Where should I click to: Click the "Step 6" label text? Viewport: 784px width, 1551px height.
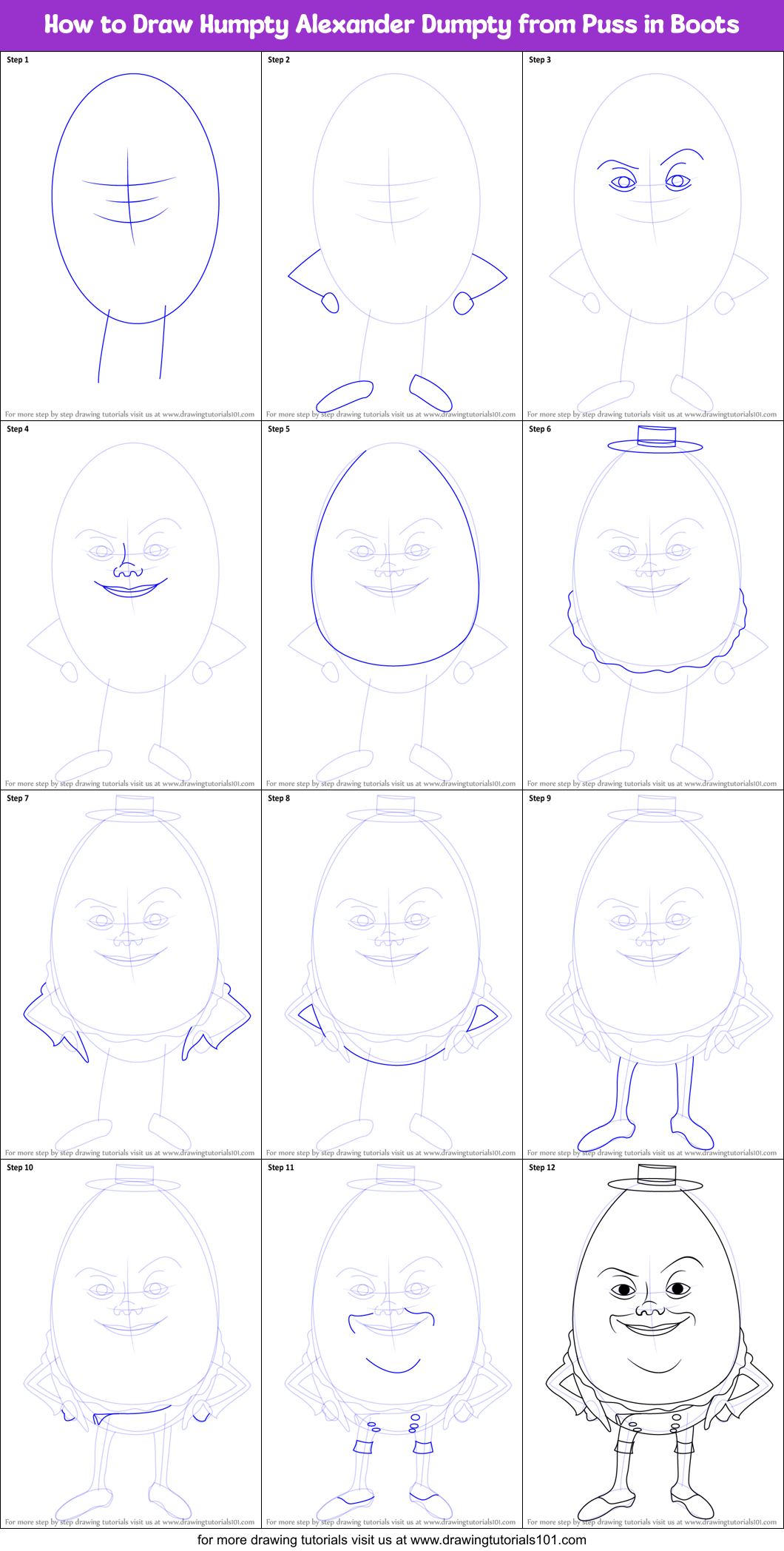[x=540, y=429]
